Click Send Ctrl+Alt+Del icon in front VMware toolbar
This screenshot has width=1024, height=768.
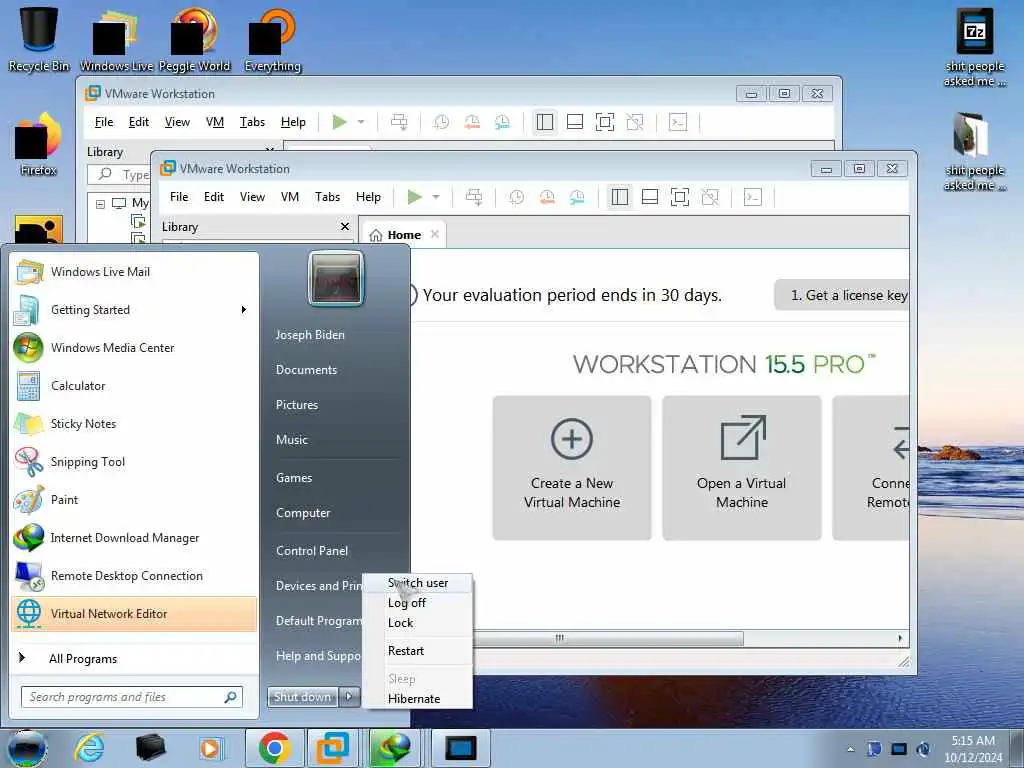click(474, 197)
